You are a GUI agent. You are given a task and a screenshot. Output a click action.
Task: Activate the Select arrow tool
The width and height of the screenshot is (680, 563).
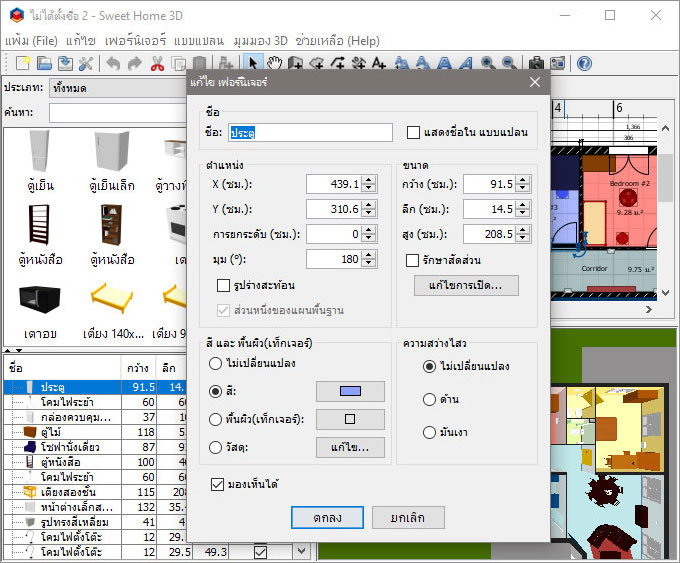253,63
